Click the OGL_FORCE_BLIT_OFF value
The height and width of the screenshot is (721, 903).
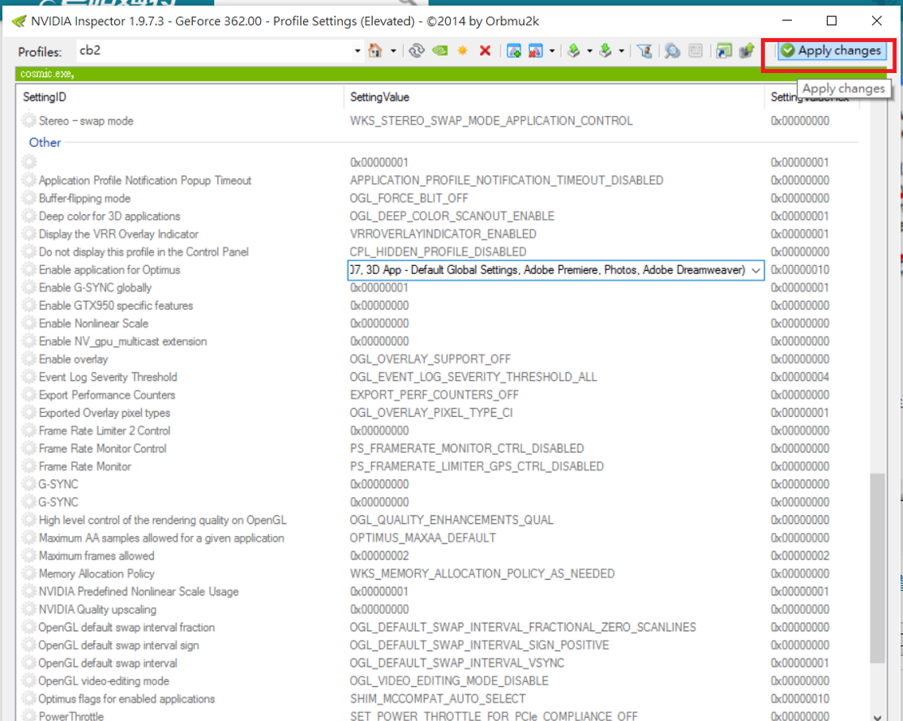pyautogui.click(x=409, y=198)
